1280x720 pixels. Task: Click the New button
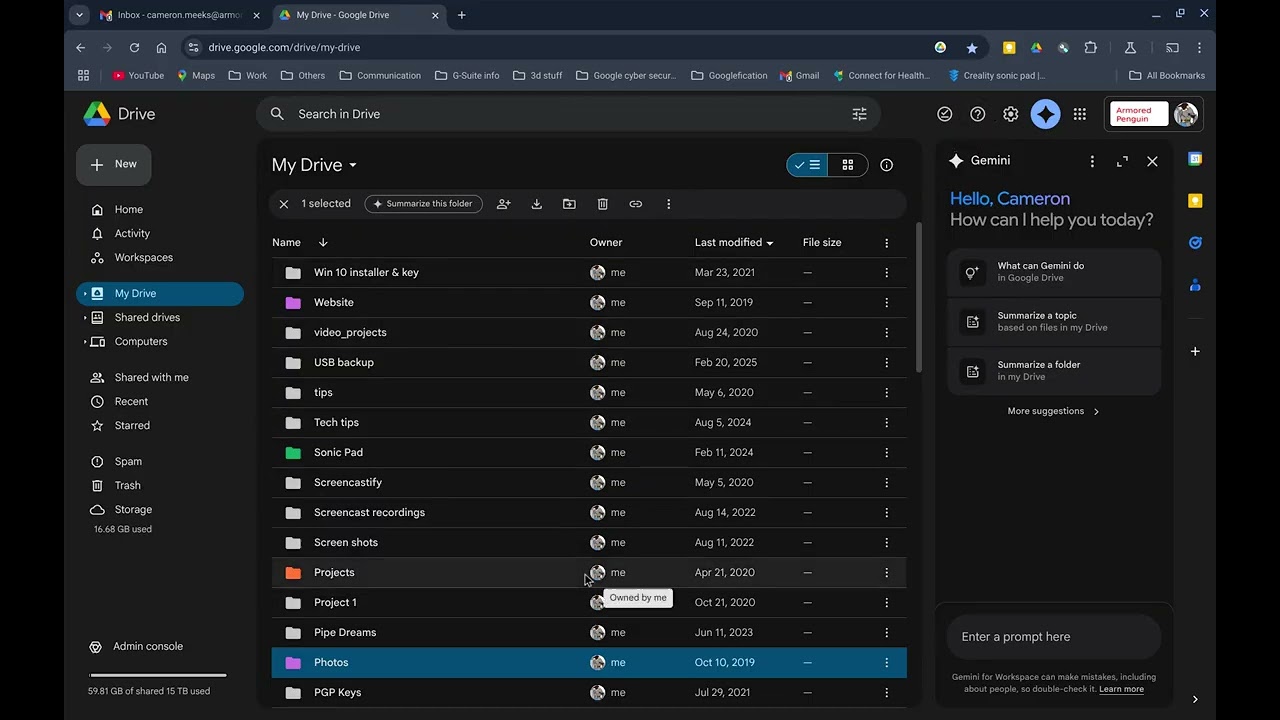(x=114, y=164)
